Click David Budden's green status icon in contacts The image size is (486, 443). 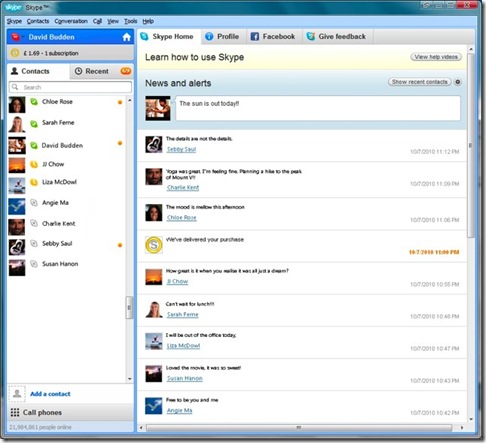click(x=34, y=145)
